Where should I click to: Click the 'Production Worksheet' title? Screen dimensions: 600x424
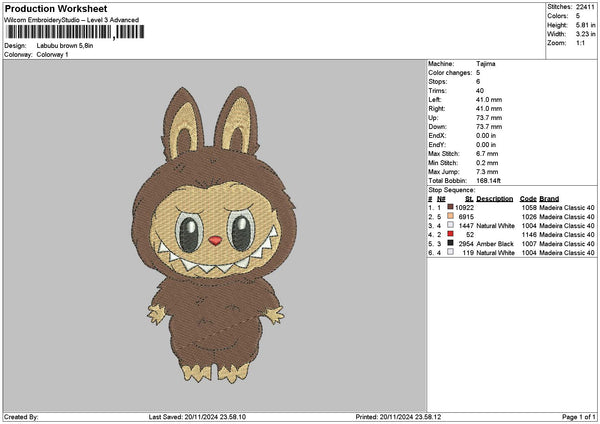(56, 8)
